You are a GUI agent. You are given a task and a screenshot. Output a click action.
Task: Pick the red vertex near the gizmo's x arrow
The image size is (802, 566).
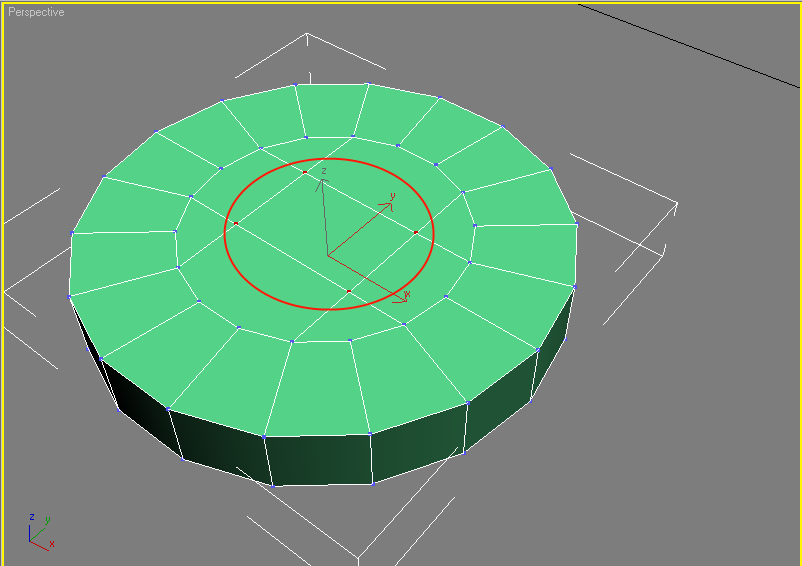[349, 291]
